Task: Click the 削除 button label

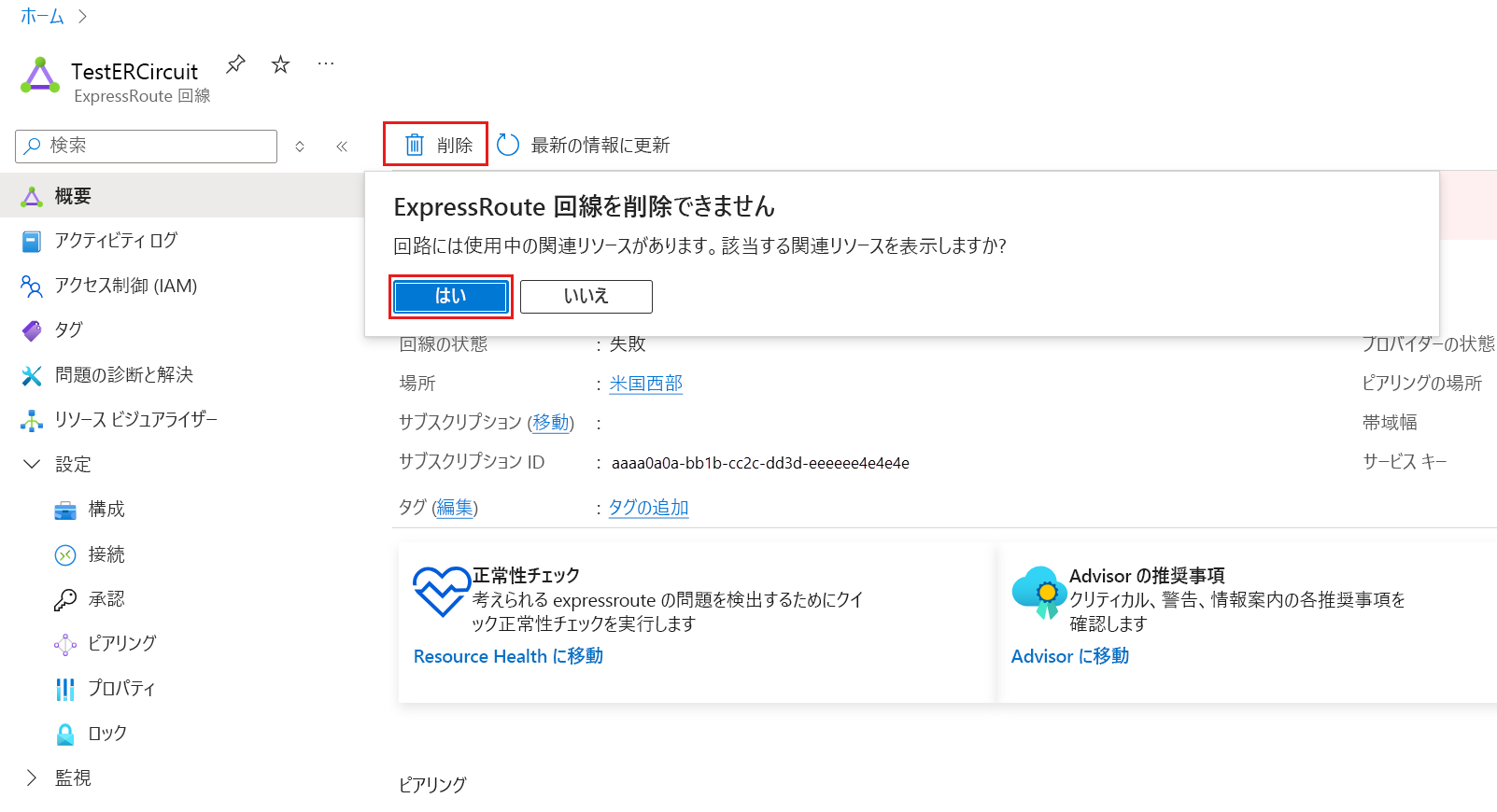Action: 455,146
